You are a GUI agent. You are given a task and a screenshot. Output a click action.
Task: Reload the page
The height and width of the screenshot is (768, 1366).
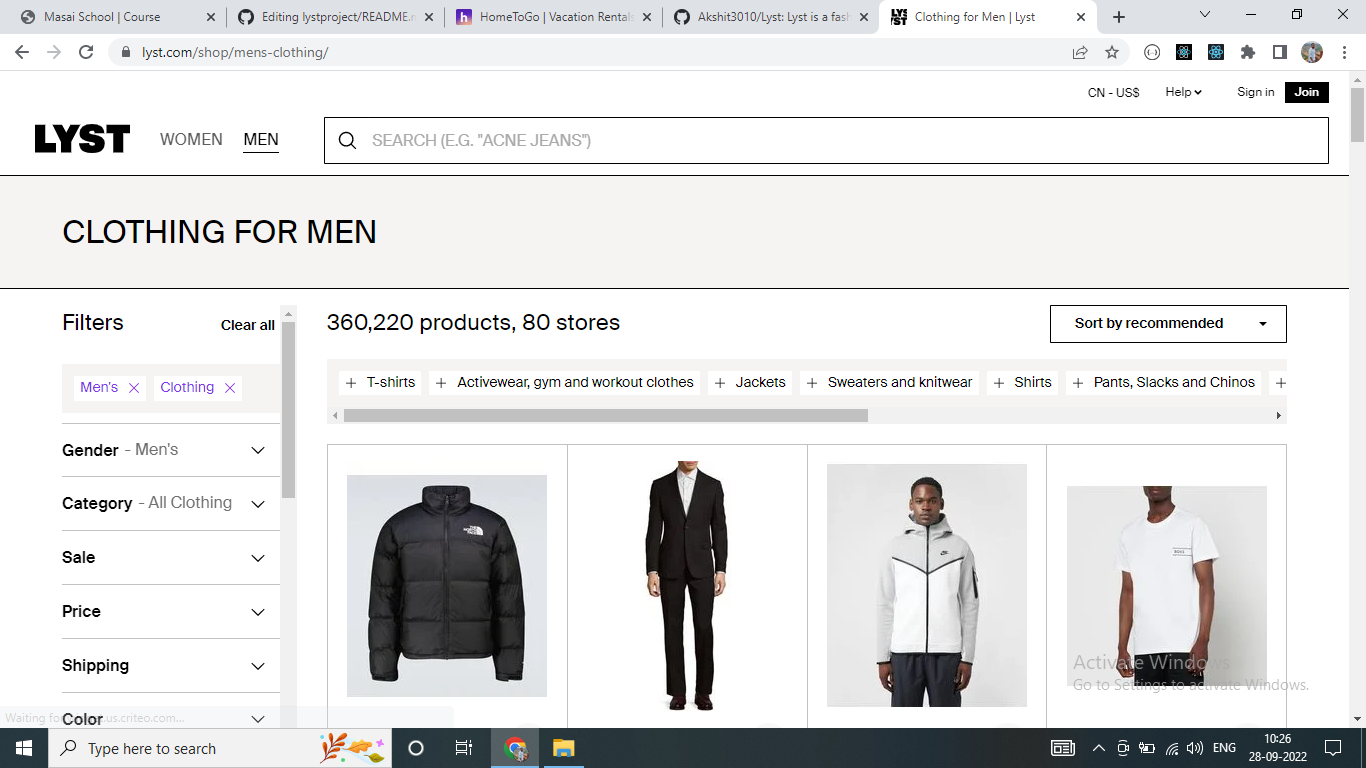click(x=86, y=52)
